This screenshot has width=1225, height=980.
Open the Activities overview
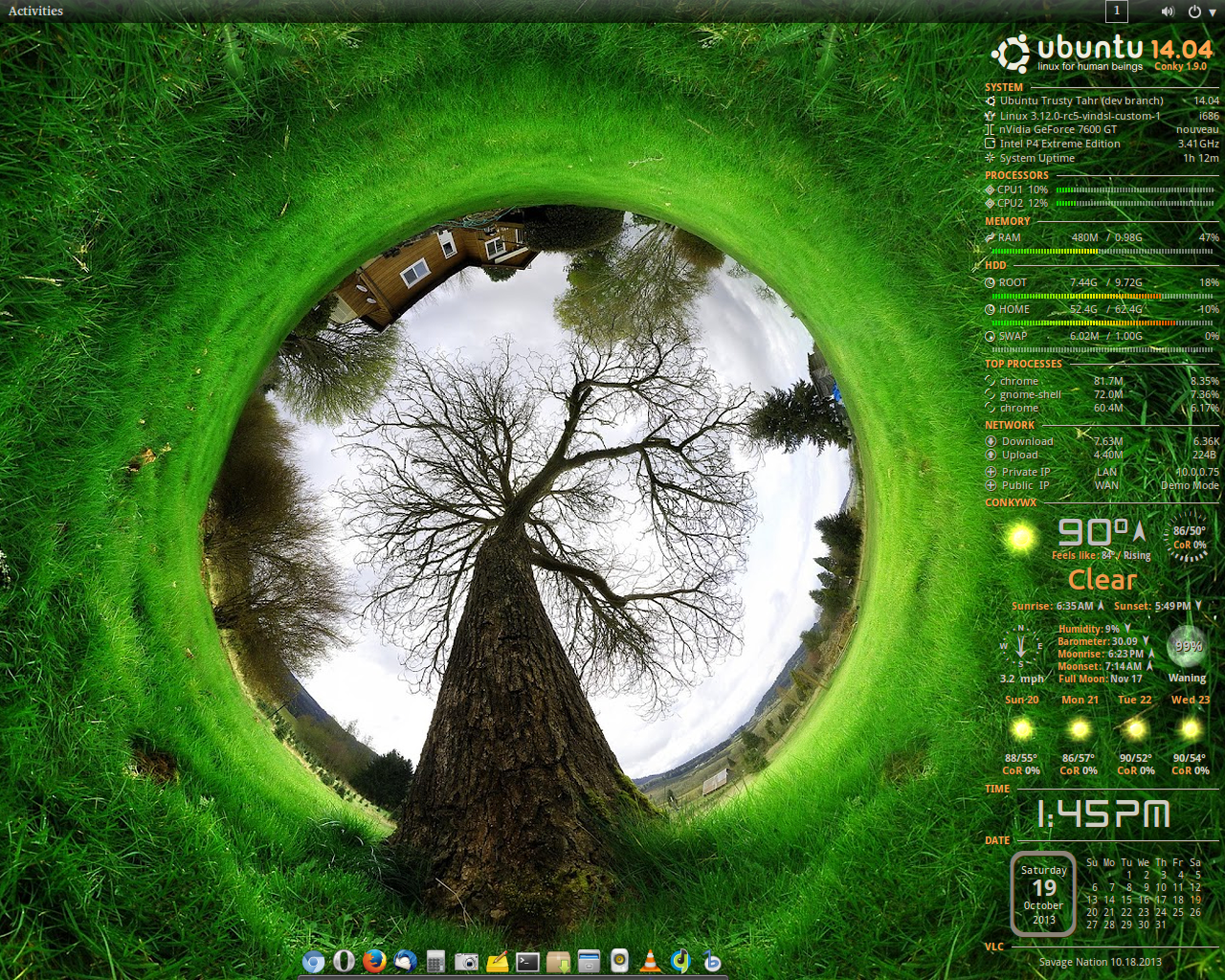[x=35, y=11]
